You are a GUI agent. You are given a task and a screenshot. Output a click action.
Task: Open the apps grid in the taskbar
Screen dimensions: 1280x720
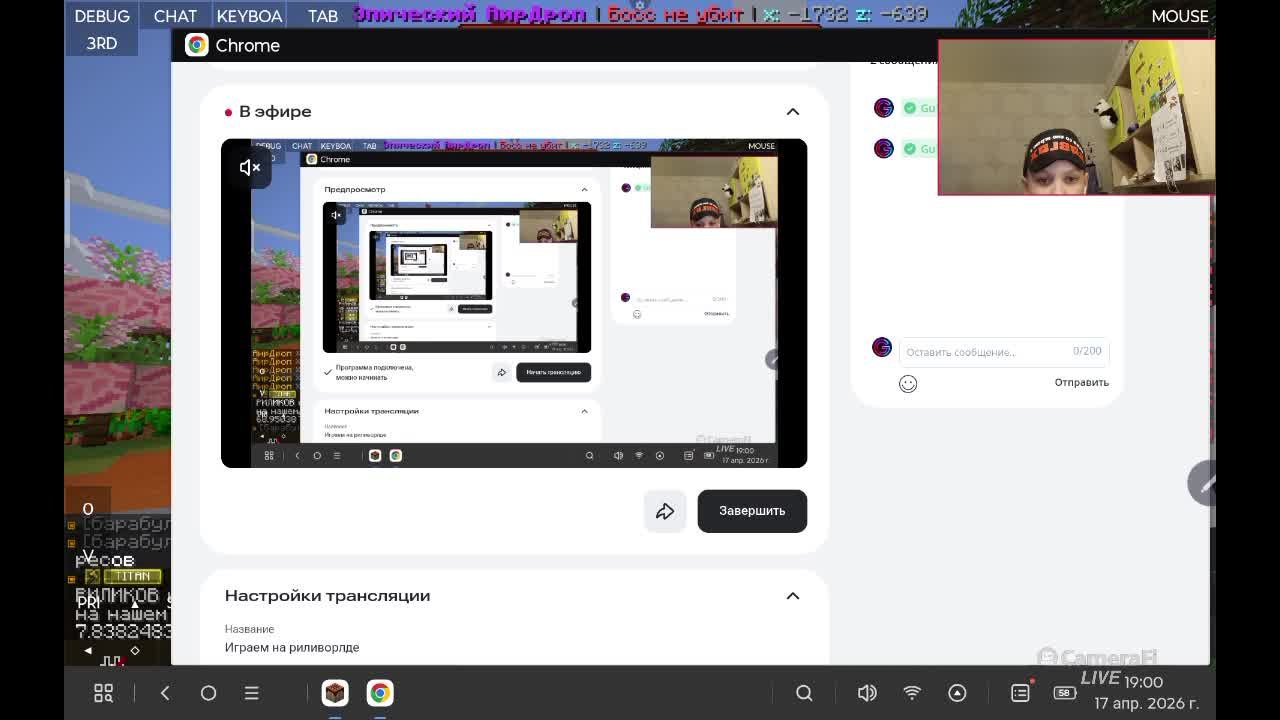click(x=103, y=693)
